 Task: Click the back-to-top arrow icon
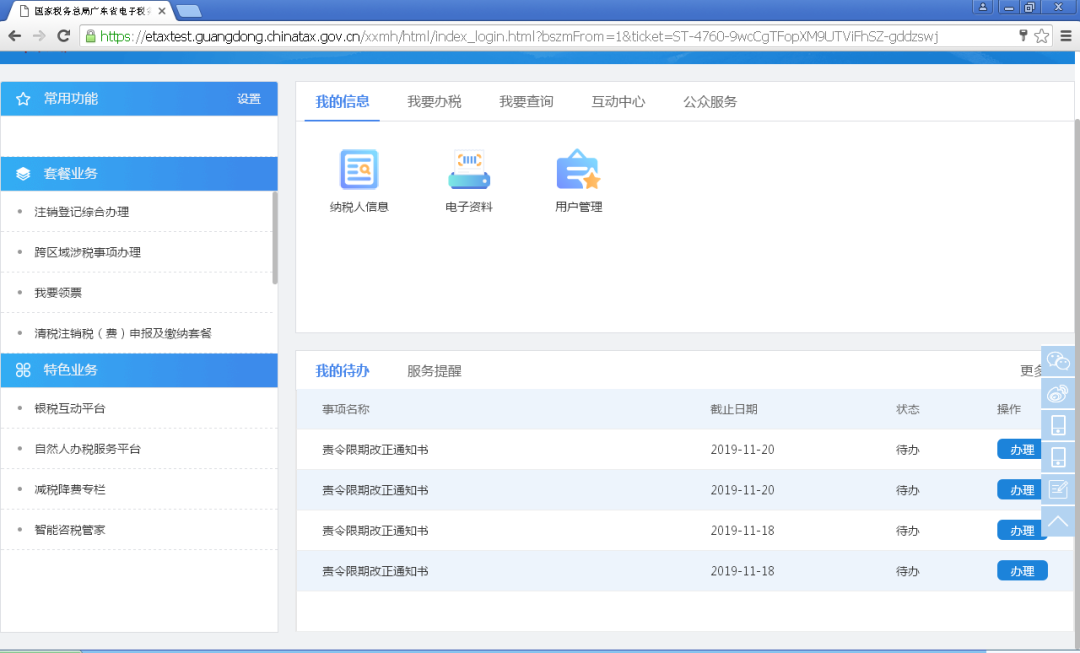point(1058,521)
